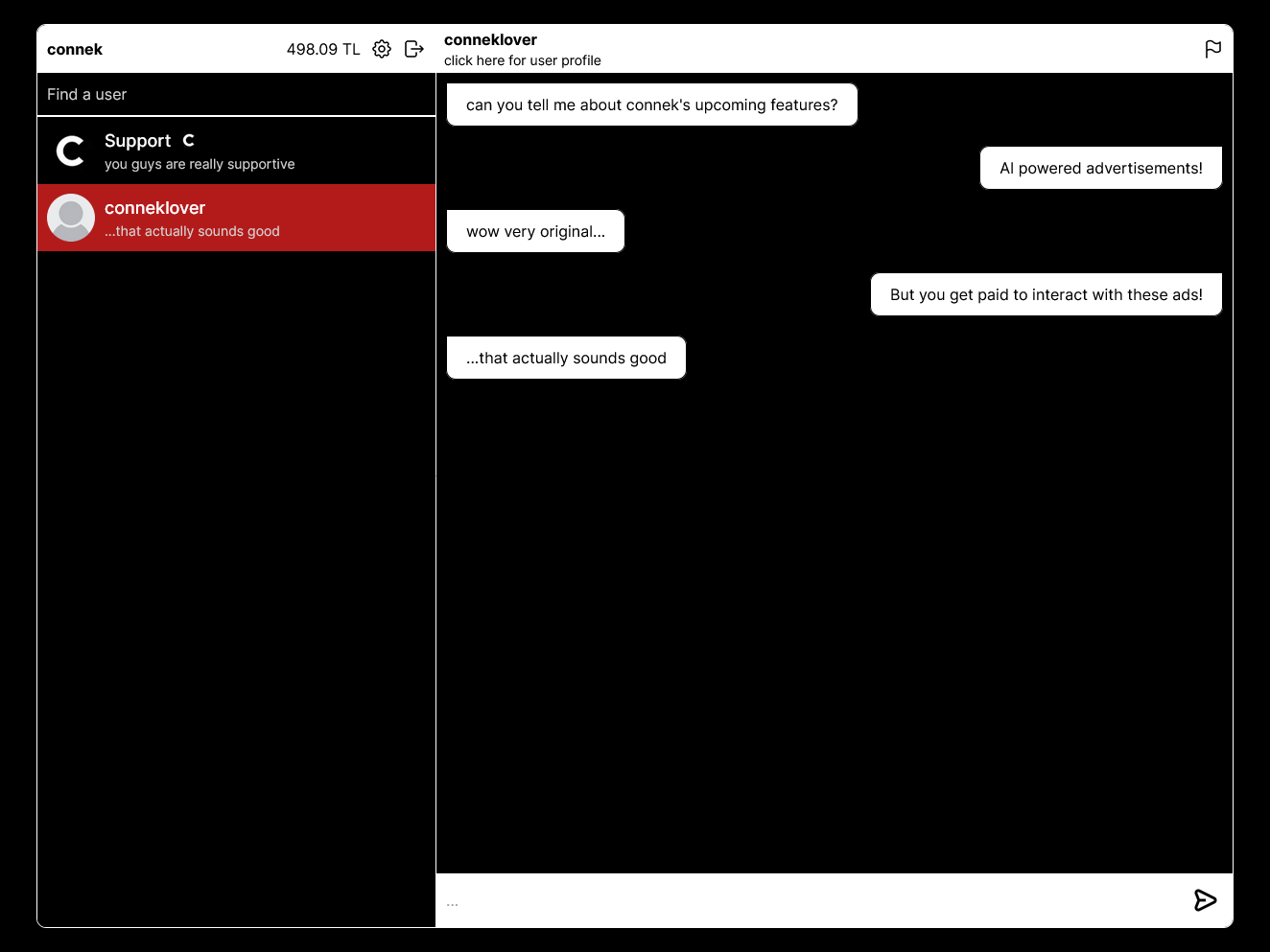Click the paid to interact message bubble

point(1046,294)
